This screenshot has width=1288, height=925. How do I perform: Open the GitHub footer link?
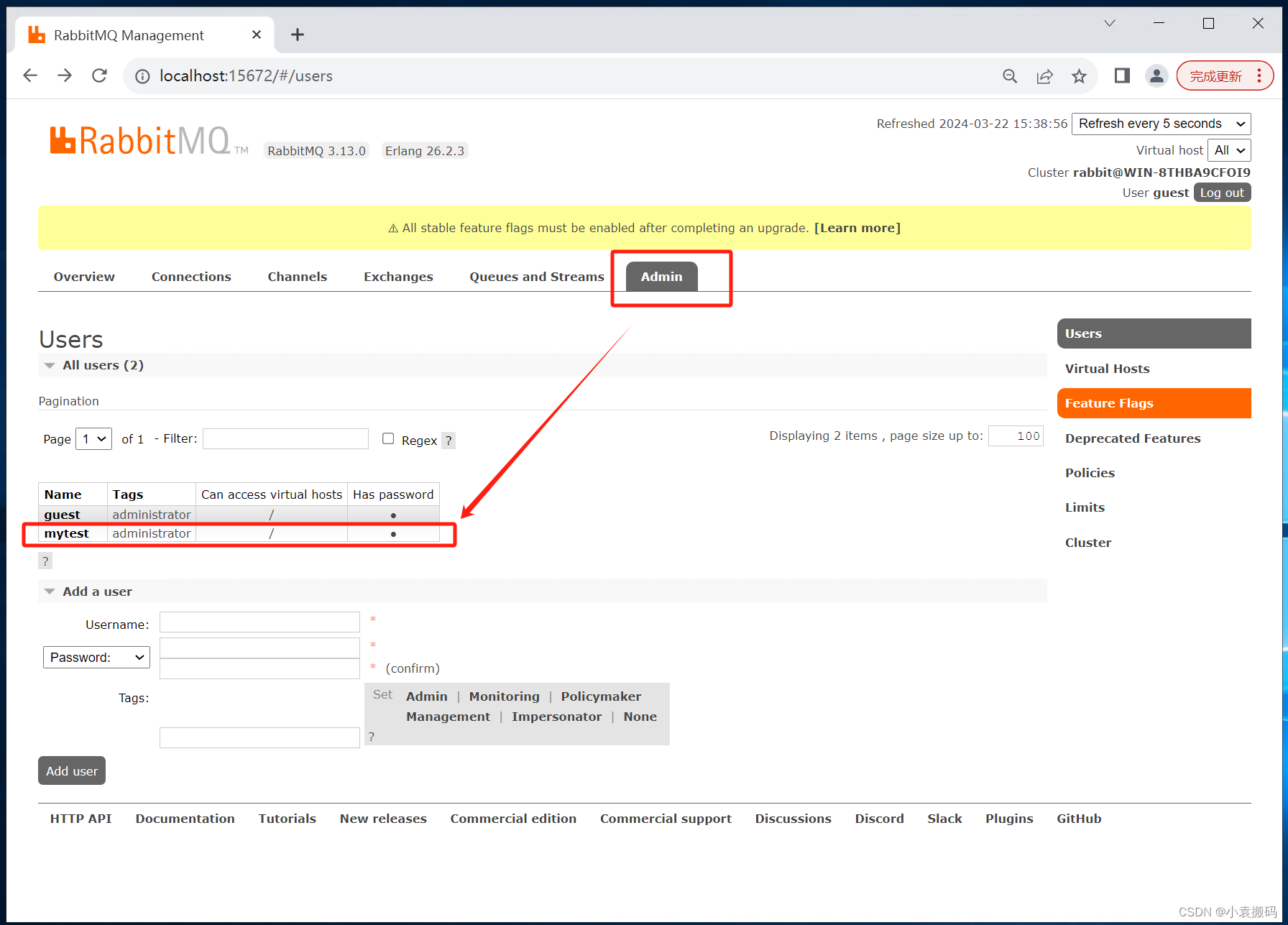coord(1078,819)
